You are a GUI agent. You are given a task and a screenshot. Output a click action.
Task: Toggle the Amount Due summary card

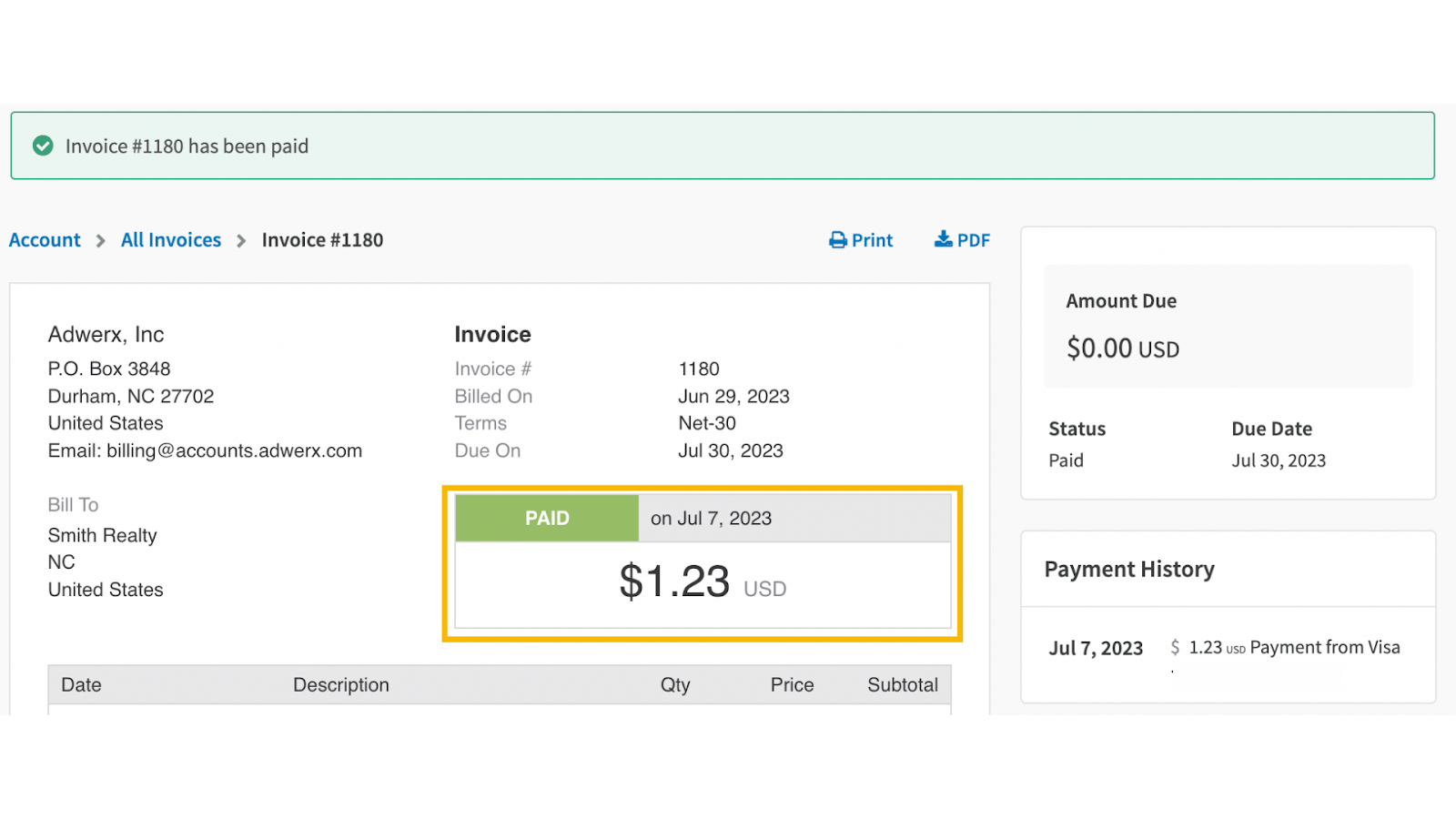click(x=1227, y=327)
